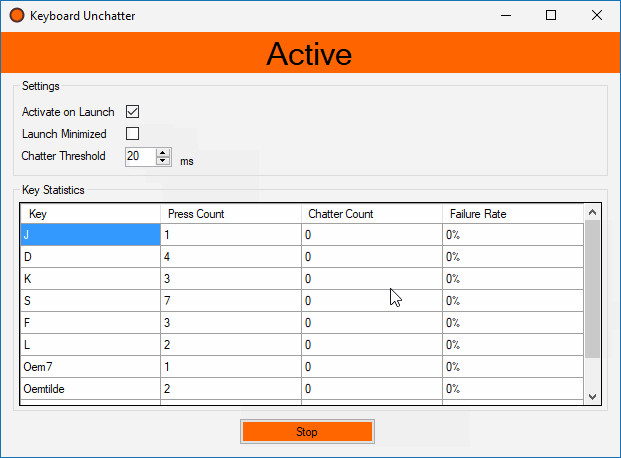
Task: Click the failure rate cell in the J row
Action: 513,235
